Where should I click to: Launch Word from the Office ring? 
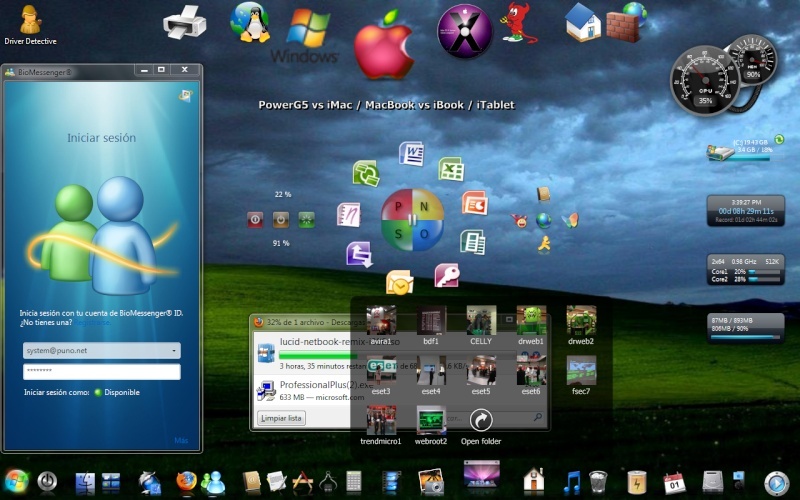click(x=411, y=154)
